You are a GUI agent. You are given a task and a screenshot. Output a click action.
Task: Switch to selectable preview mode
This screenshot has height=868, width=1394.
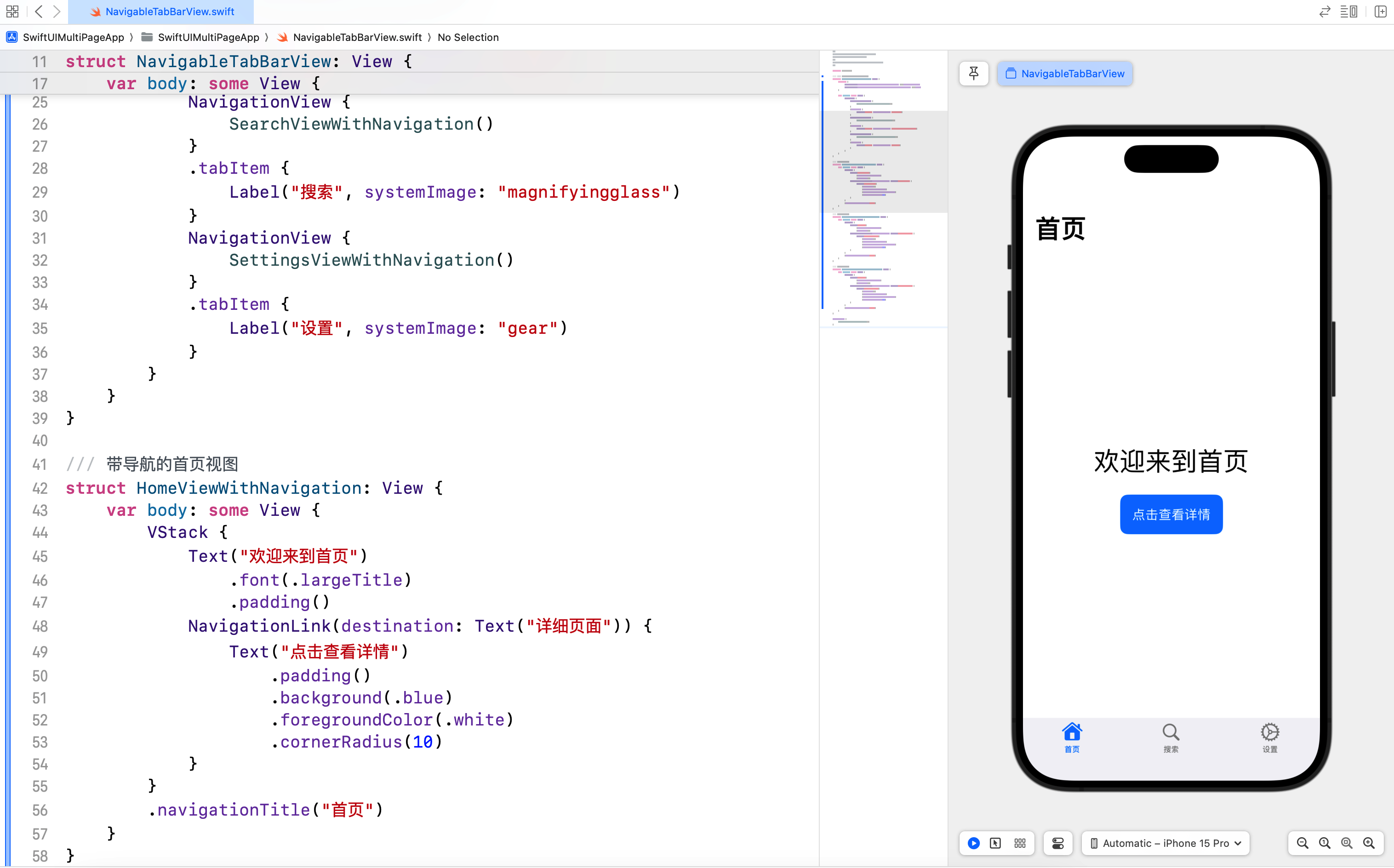995,843
